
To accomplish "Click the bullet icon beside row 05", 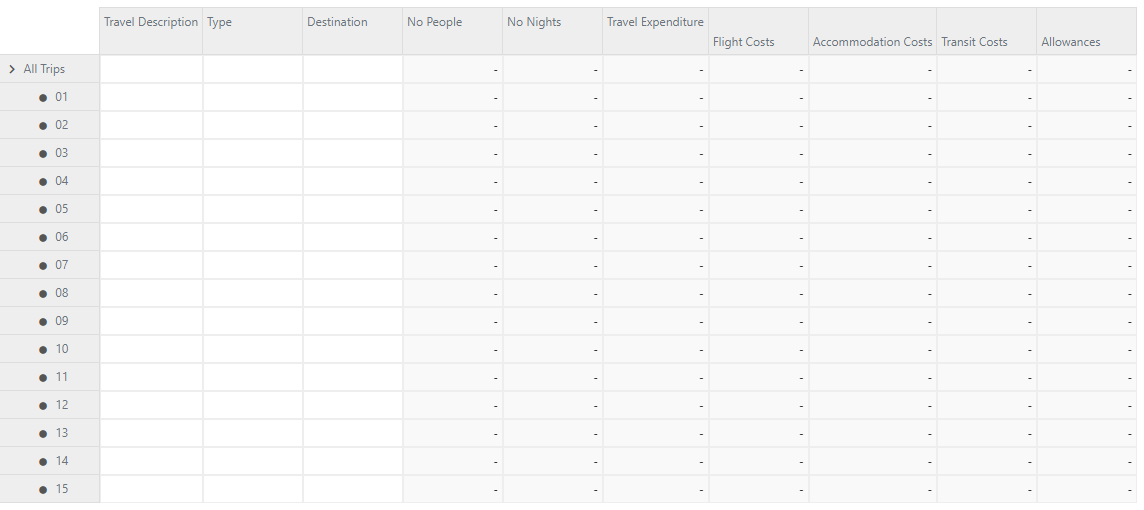I will pyautogui.click(x=43, y=210).
